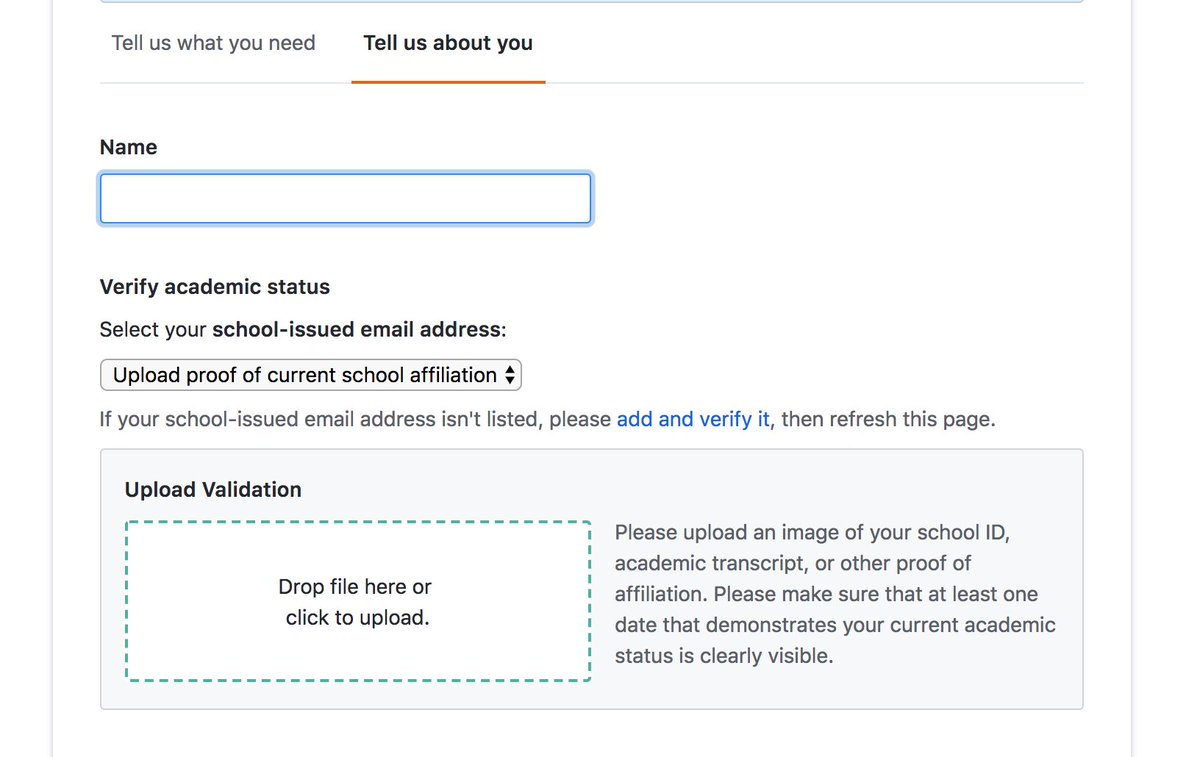Click the blue-outlined box edge at page top

coord(592,1)
